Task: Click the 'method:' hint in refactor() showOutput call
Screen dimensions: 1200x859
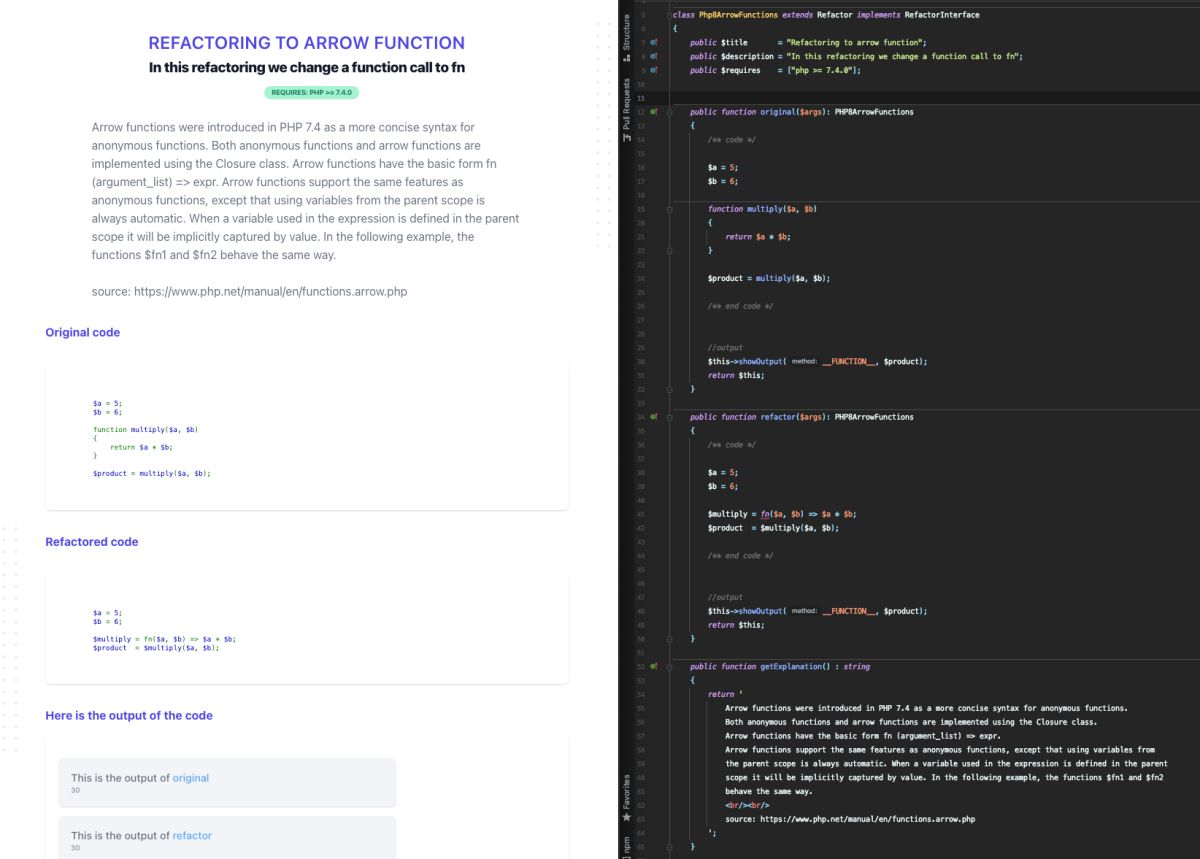Action: click(x=804, y=611)
